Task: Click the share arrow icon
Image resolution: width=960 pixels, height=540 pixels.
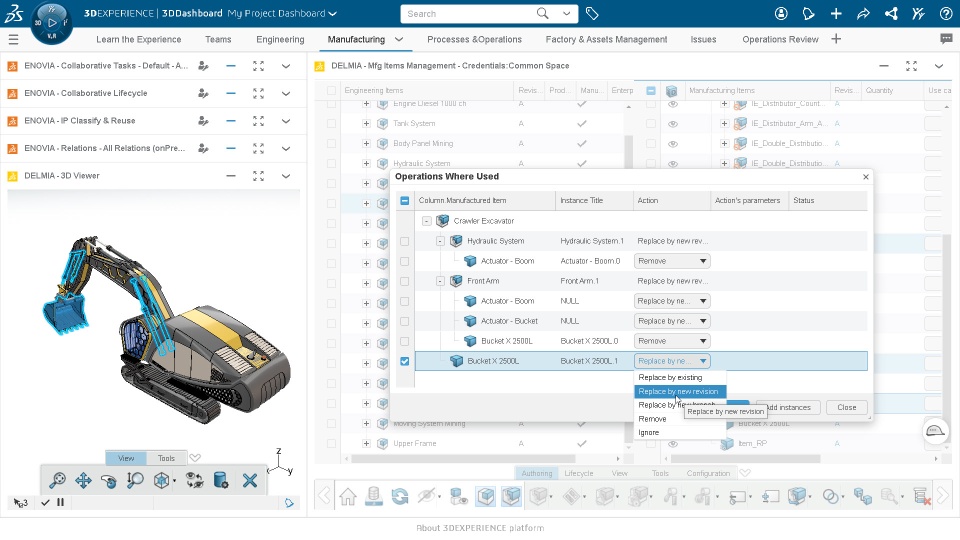Action: point(863,13)
